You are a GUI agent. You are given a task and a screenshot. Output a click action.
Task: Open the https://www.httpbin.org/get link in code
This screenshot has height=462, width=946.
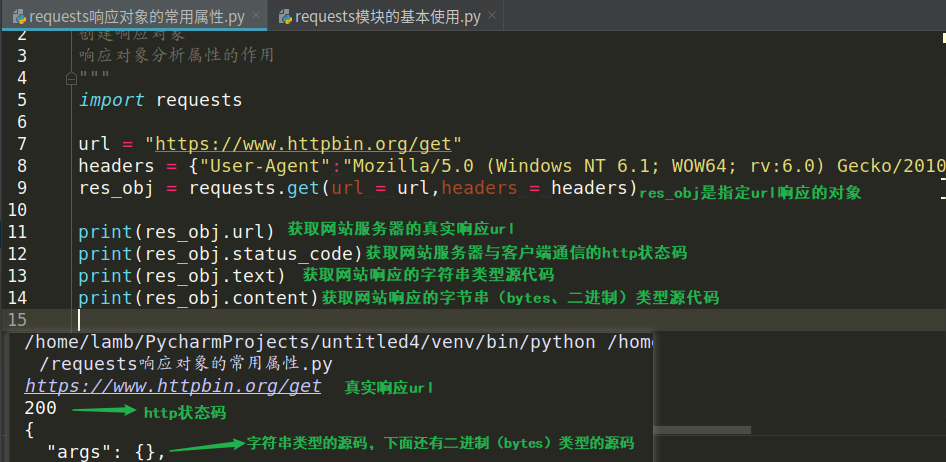point(303,144)
